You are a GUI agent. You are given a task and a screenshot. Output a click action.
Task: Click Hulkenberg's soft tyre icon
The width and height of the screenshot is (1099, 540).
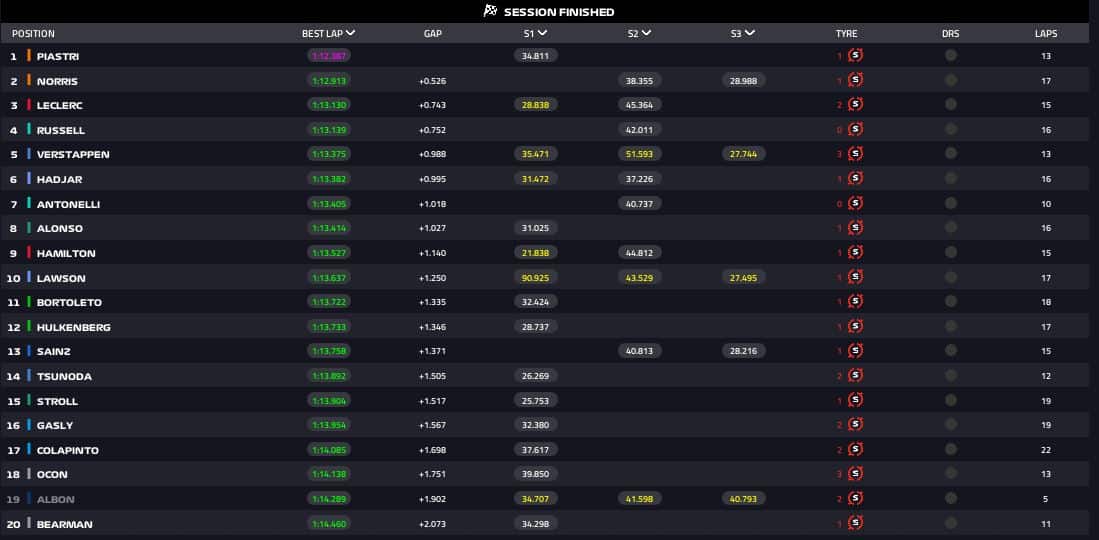[855, 326]
